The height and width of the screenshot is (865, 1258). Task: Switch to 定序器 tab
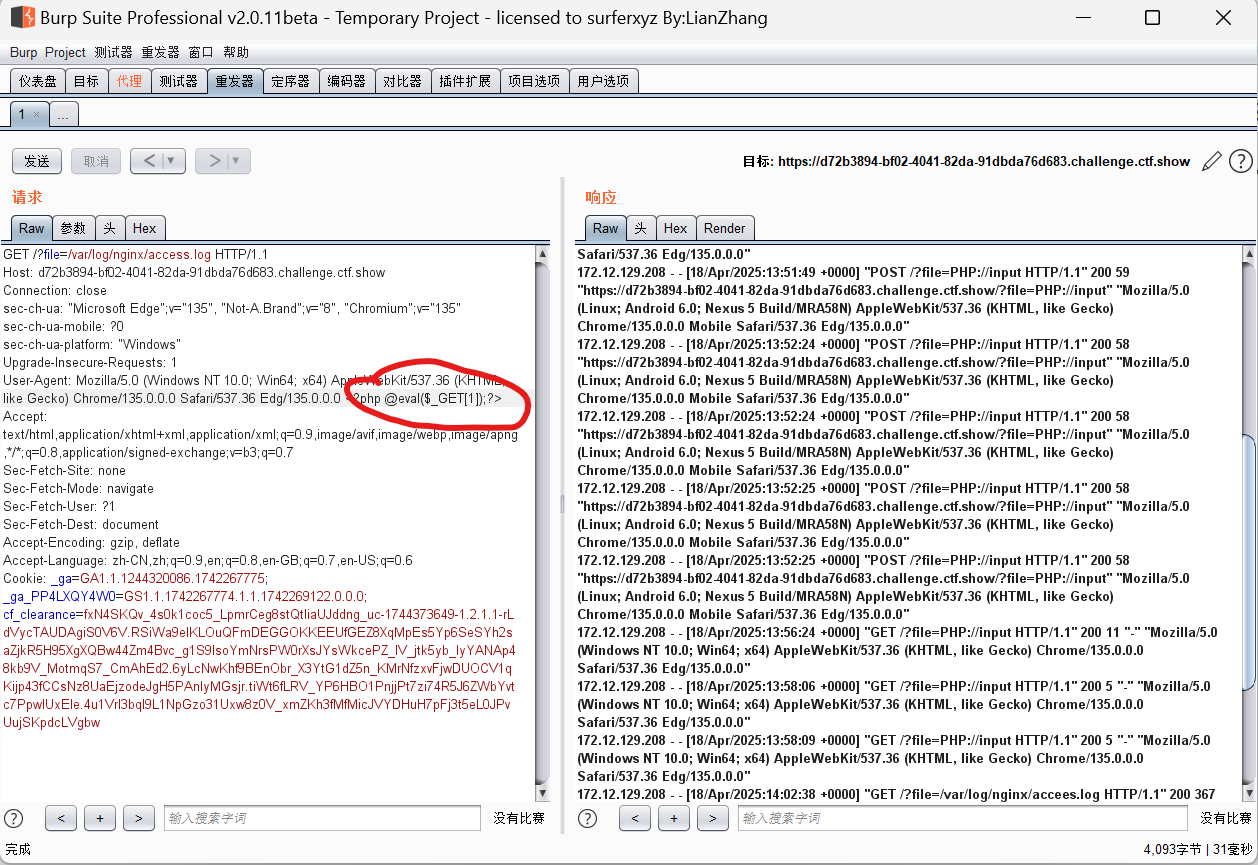pos(290,81)
